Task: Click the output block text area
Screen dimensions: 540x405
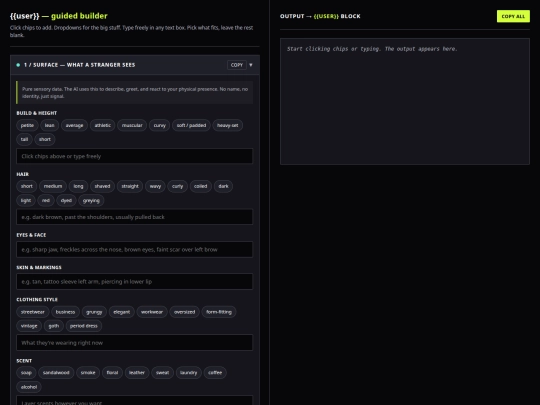Action: (405, 102)
